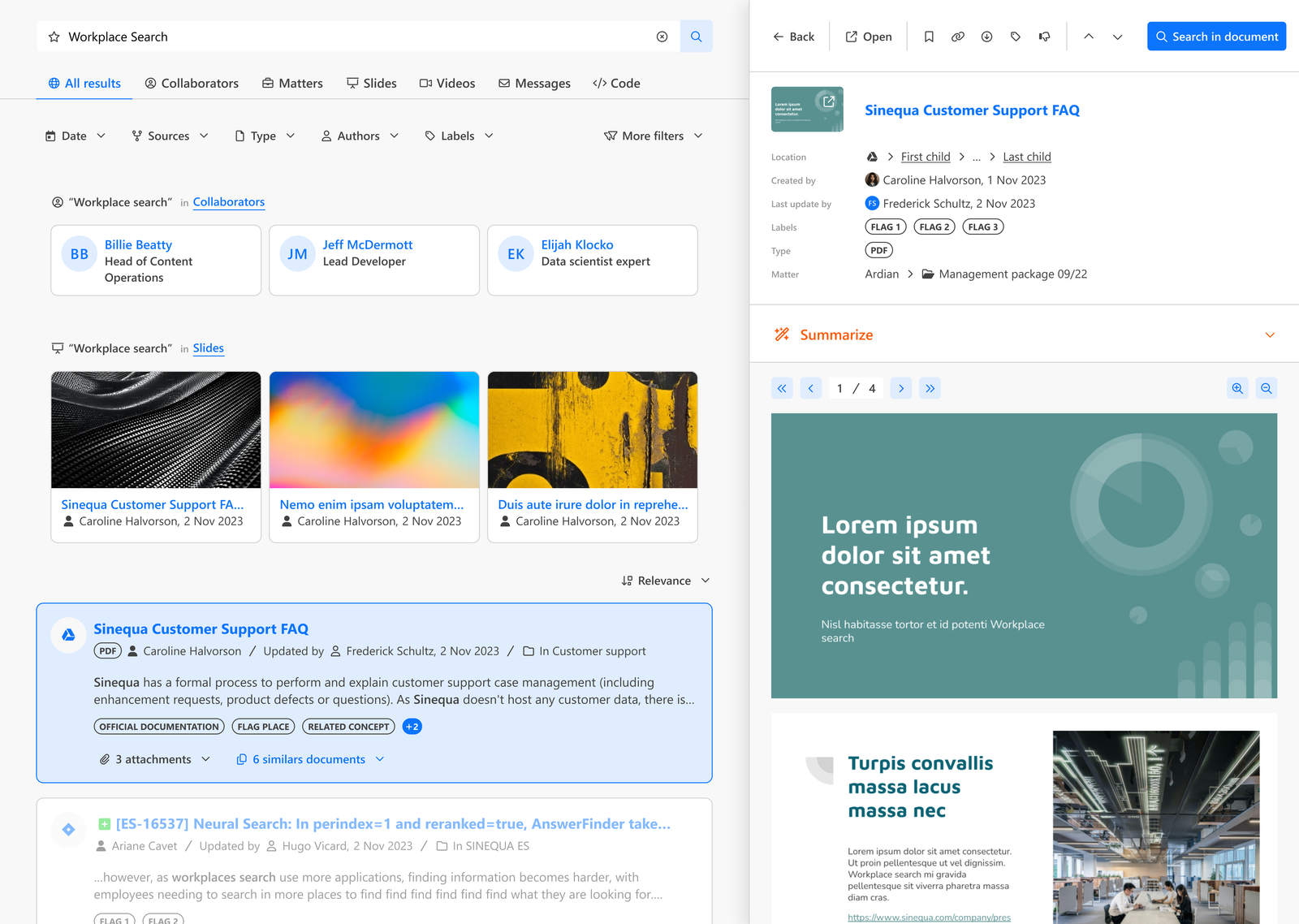
Task: Switch to Slides tab
Action: tap(372, 83)
